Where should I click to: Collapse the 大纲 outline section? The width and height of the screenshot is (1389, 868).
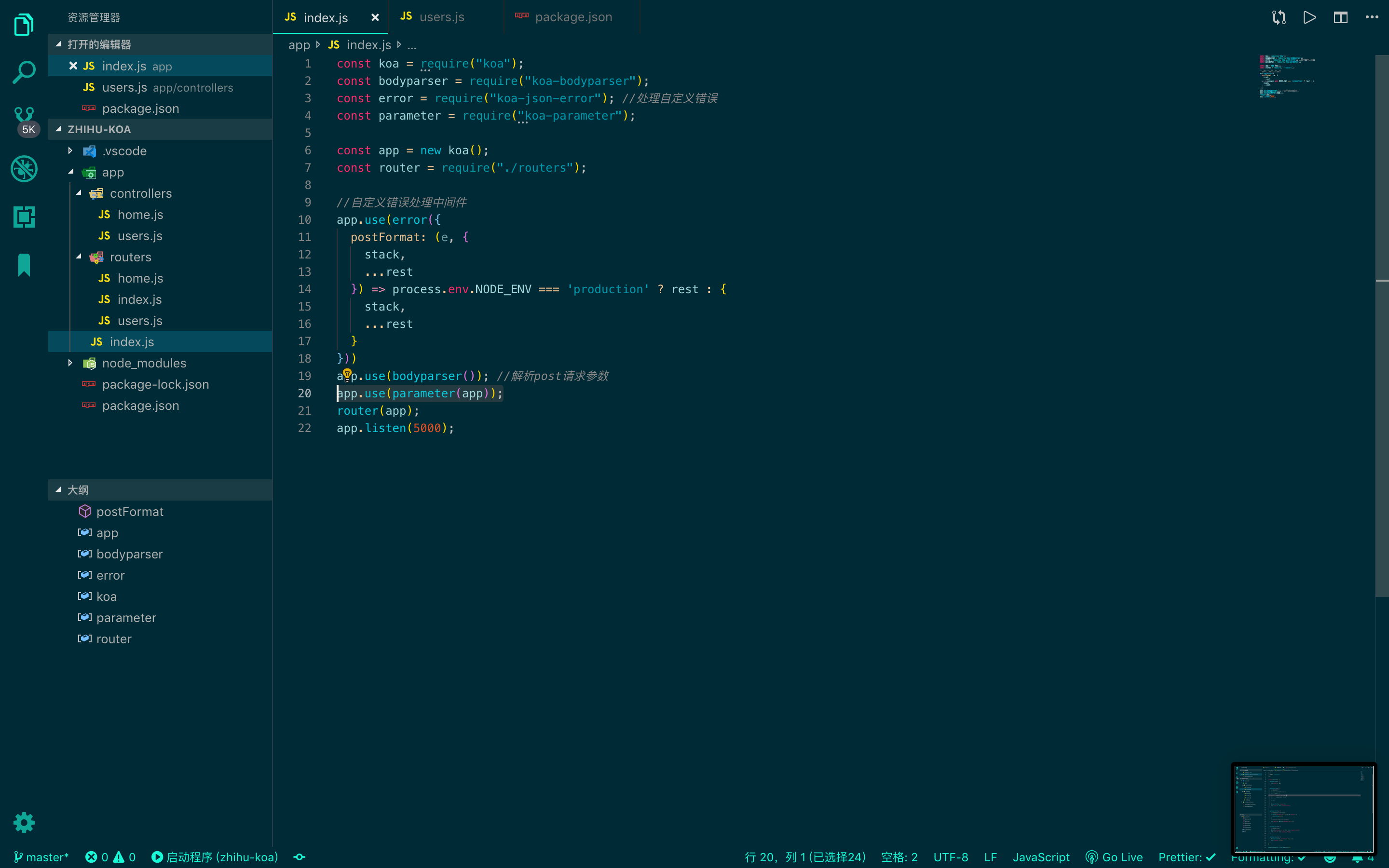point(78,489)
